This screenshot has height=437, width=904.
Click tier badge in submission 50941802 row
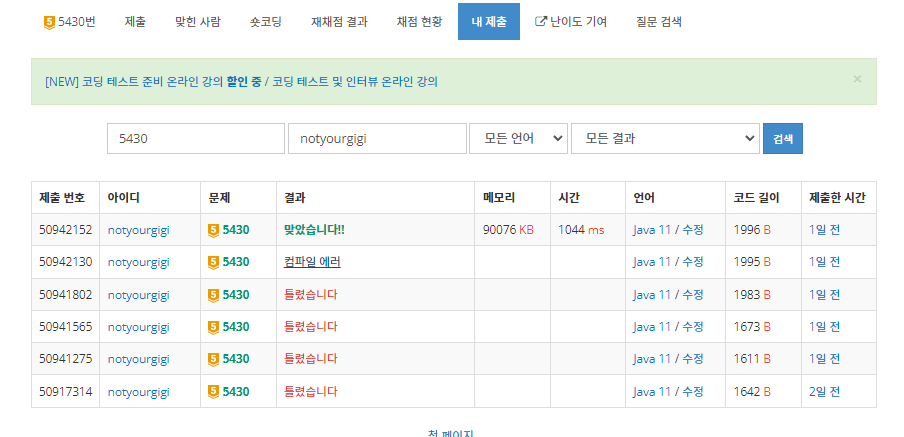213,295
